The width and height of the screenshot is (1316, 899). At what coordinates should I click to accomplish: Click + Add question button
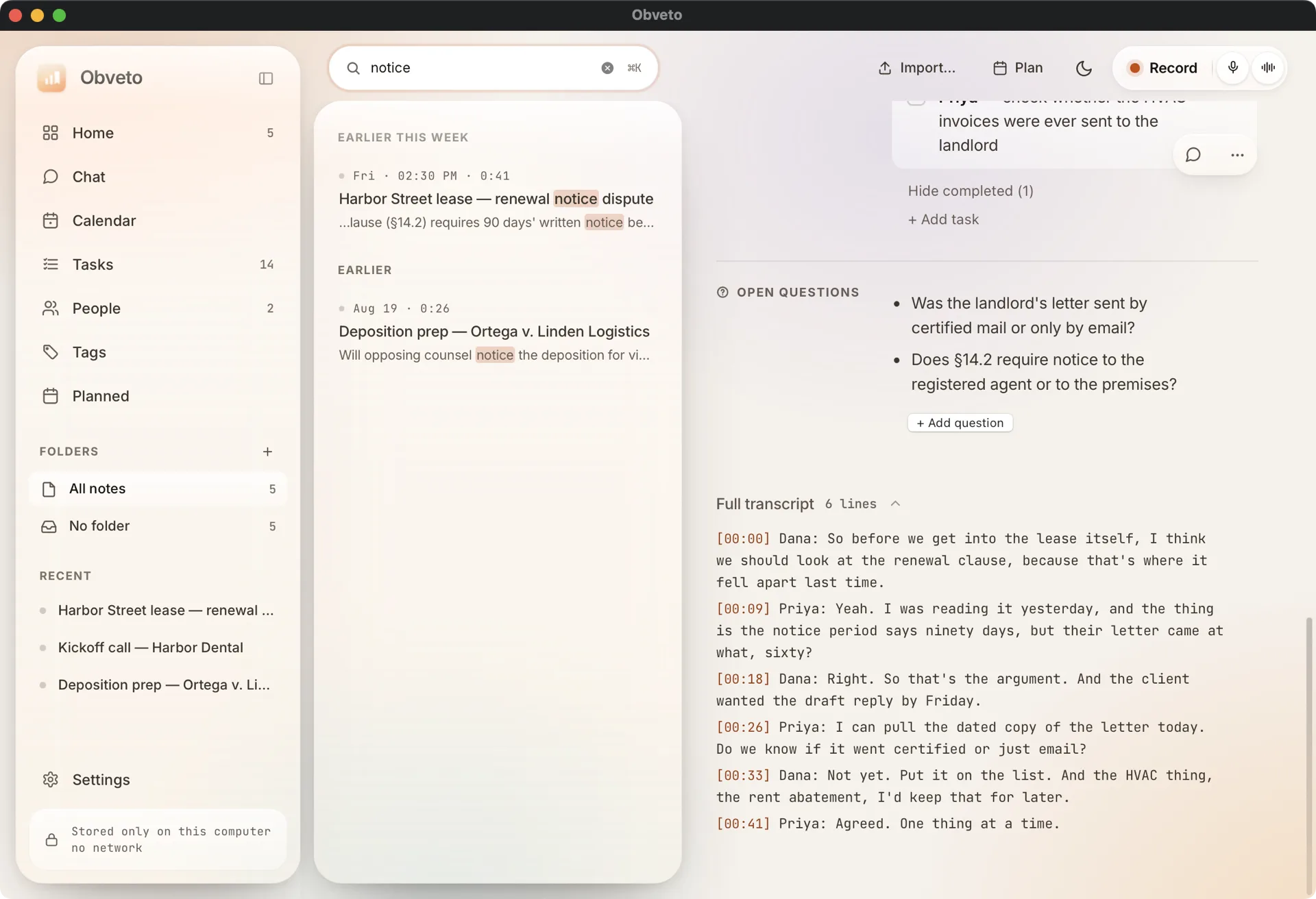click(x=960, y=423)
